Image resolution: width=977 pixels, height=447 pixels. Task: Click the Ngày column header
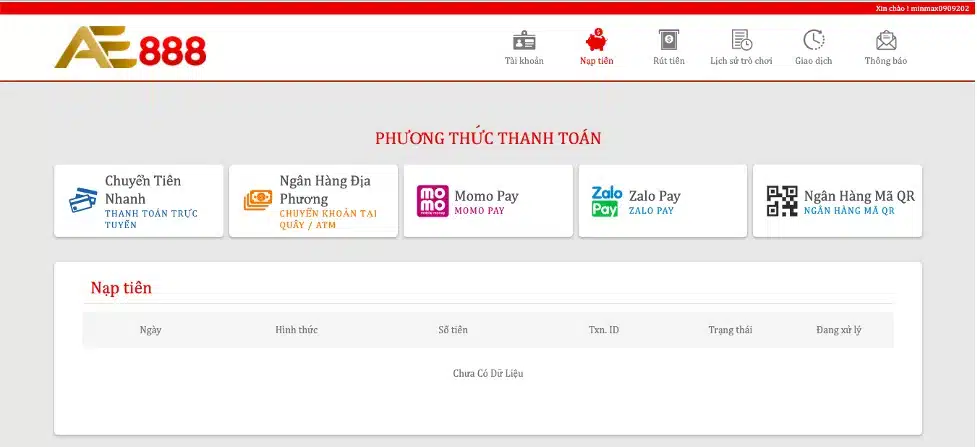pyautogui.click(x=151, y=330)
